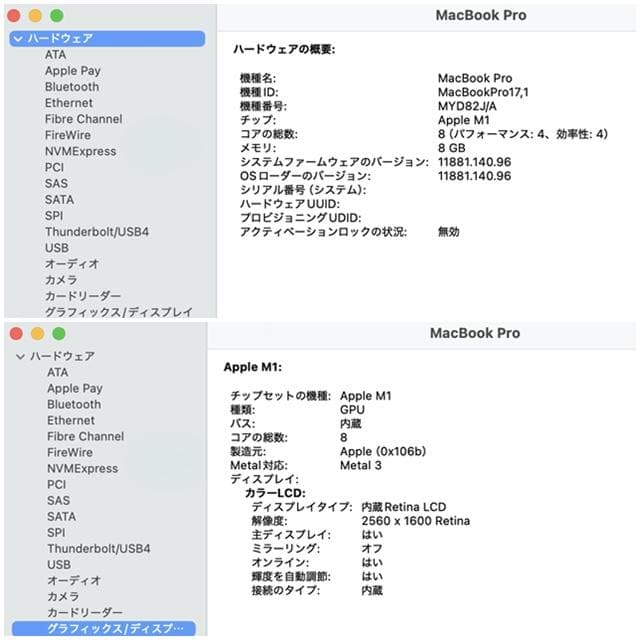Select Bluetooth in top window sidebar

pos(72,87)
